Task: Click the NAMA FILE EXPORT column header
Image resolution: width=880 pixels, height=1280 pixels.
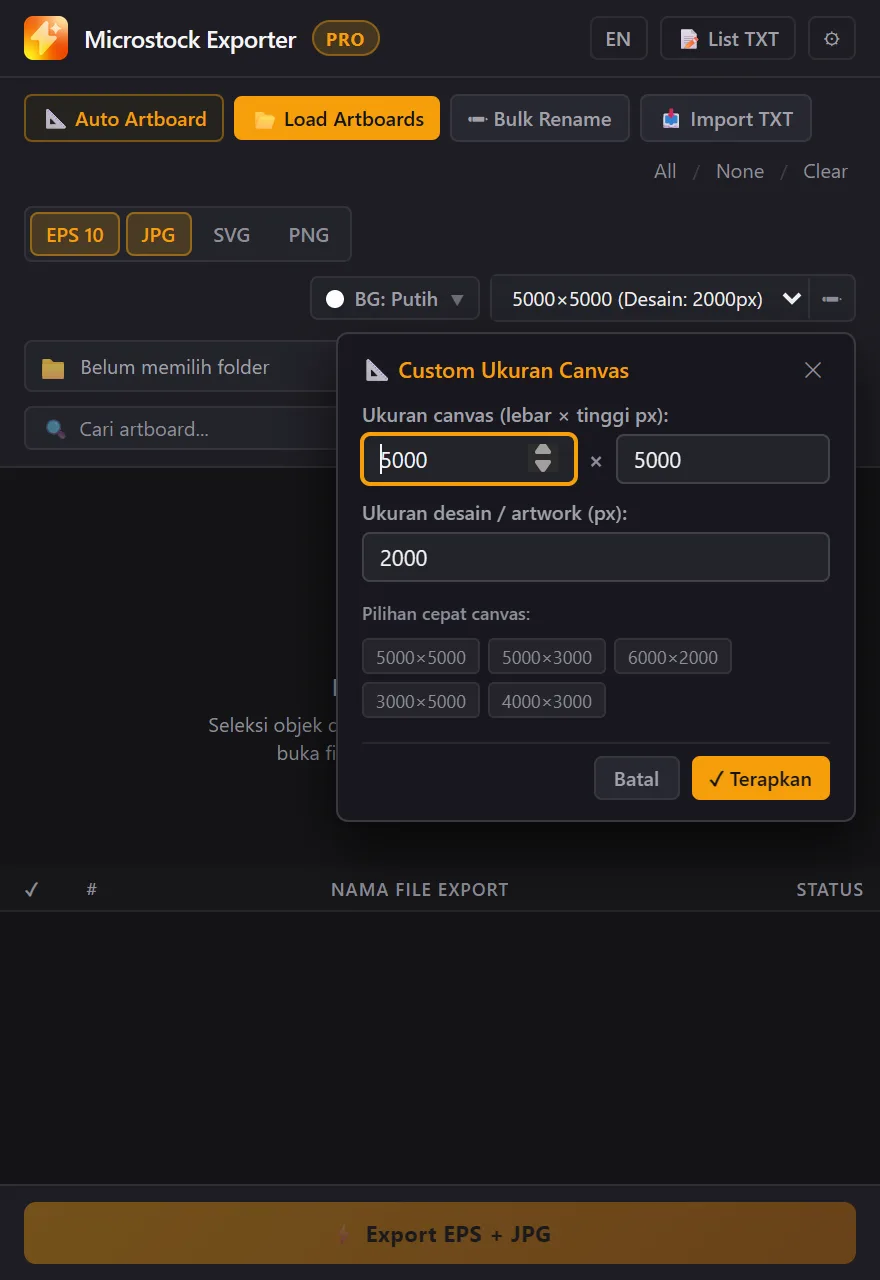Action: (420, 889)
